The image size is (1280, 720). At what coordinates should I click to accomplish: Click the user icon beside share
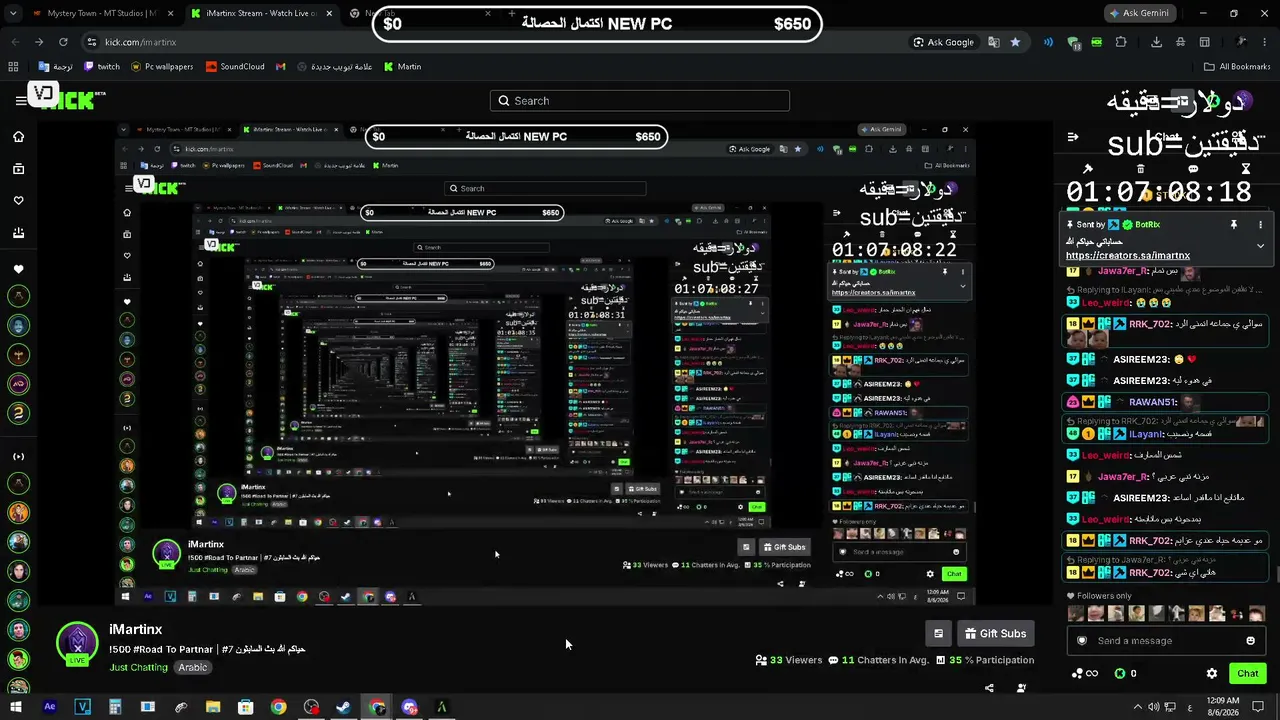1021,688
